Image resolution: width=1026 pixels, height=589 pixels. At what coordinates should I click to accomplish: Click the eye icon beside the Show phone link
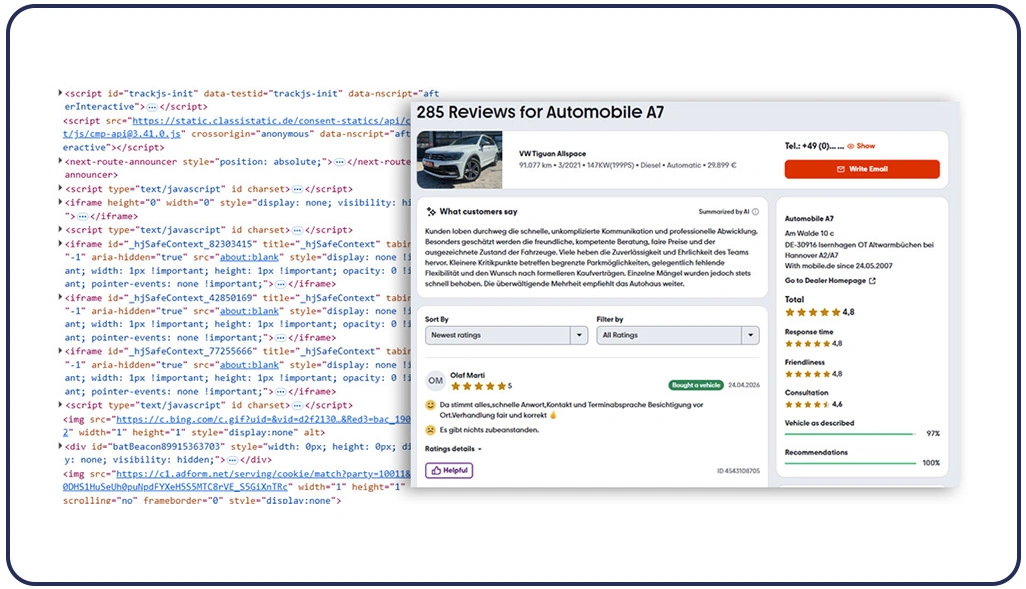tap(851, 146)
